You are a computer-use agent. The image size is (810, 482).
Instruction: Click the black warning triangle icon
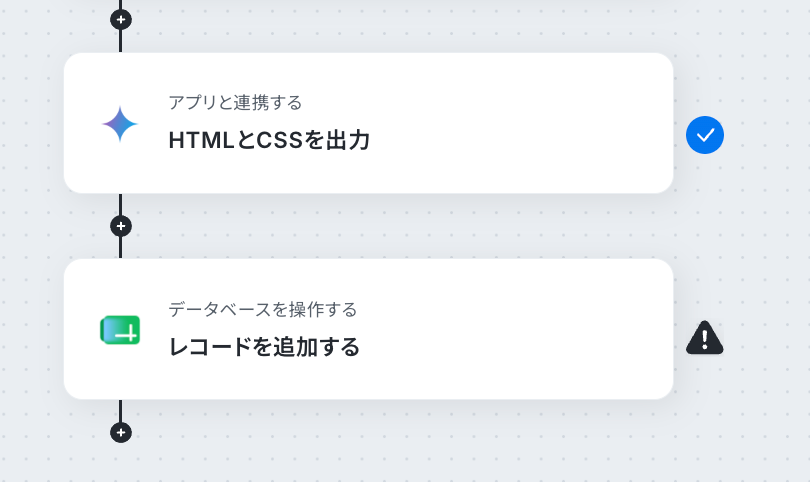tap(705, 338)
